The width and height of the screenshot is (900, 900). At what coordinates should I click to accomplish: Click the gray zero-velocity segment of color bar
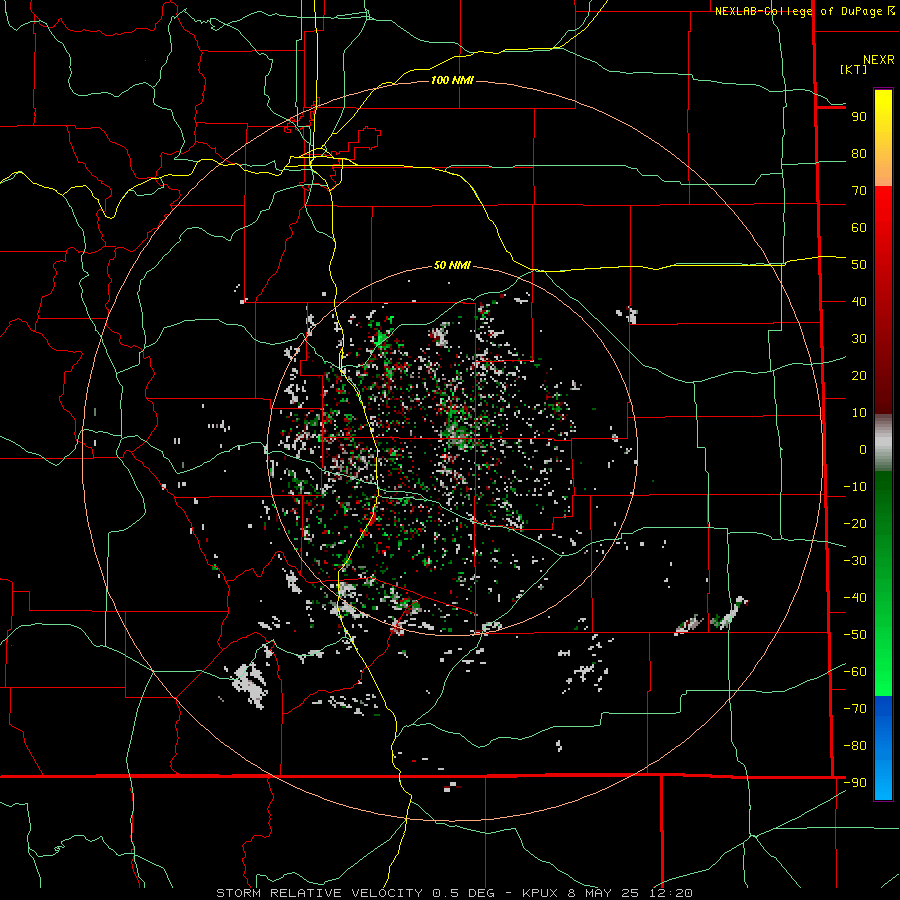point(883,443)
